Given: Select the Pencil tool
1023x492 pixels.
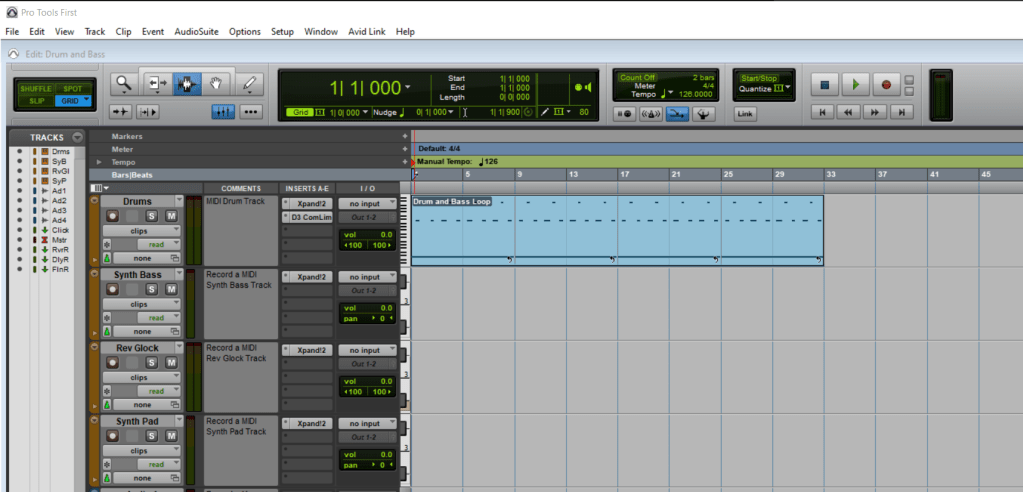Looking at the screenshot, I should [250, 85].
